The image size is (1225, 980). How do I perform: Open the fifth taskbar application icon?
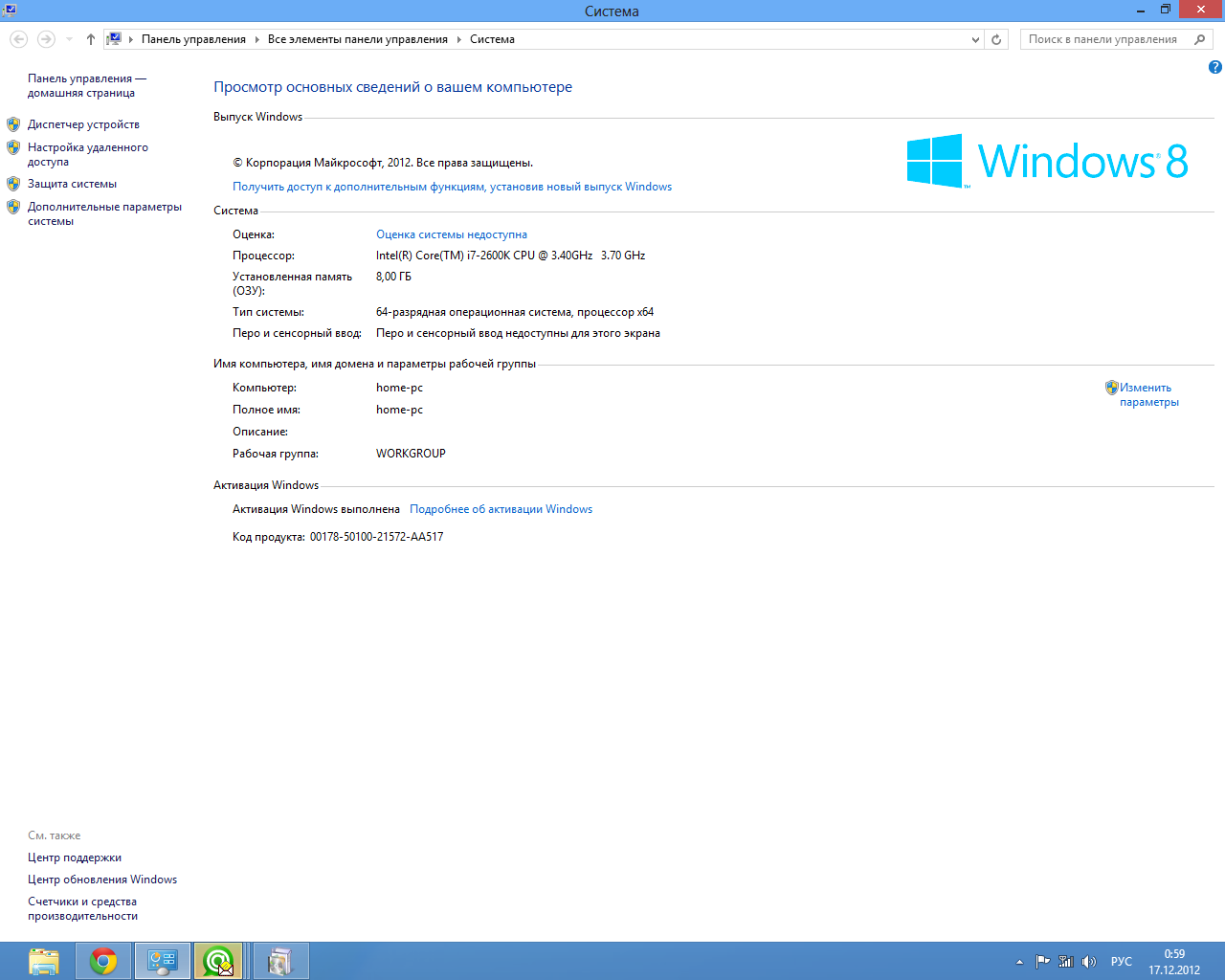point(280,961)
